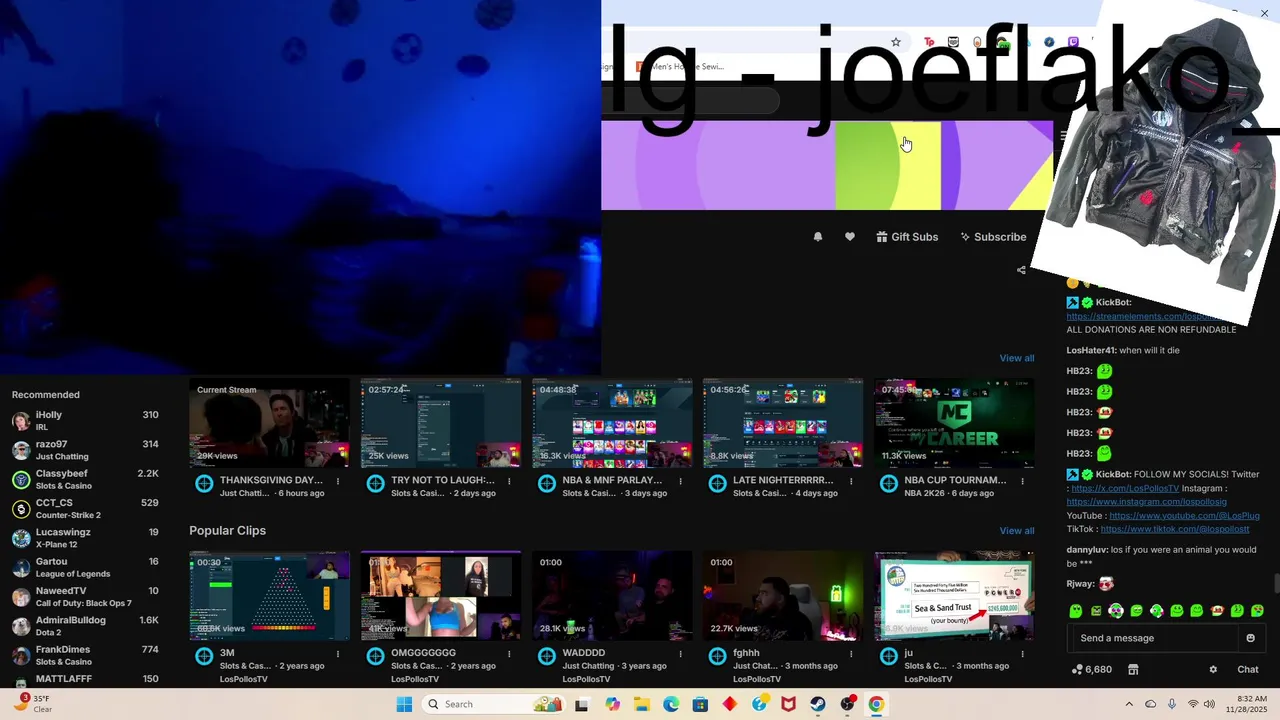The height and width of the screenshot is (720, 1280).
Task: Open the Windows Start menu
Action: click(404, 704)
